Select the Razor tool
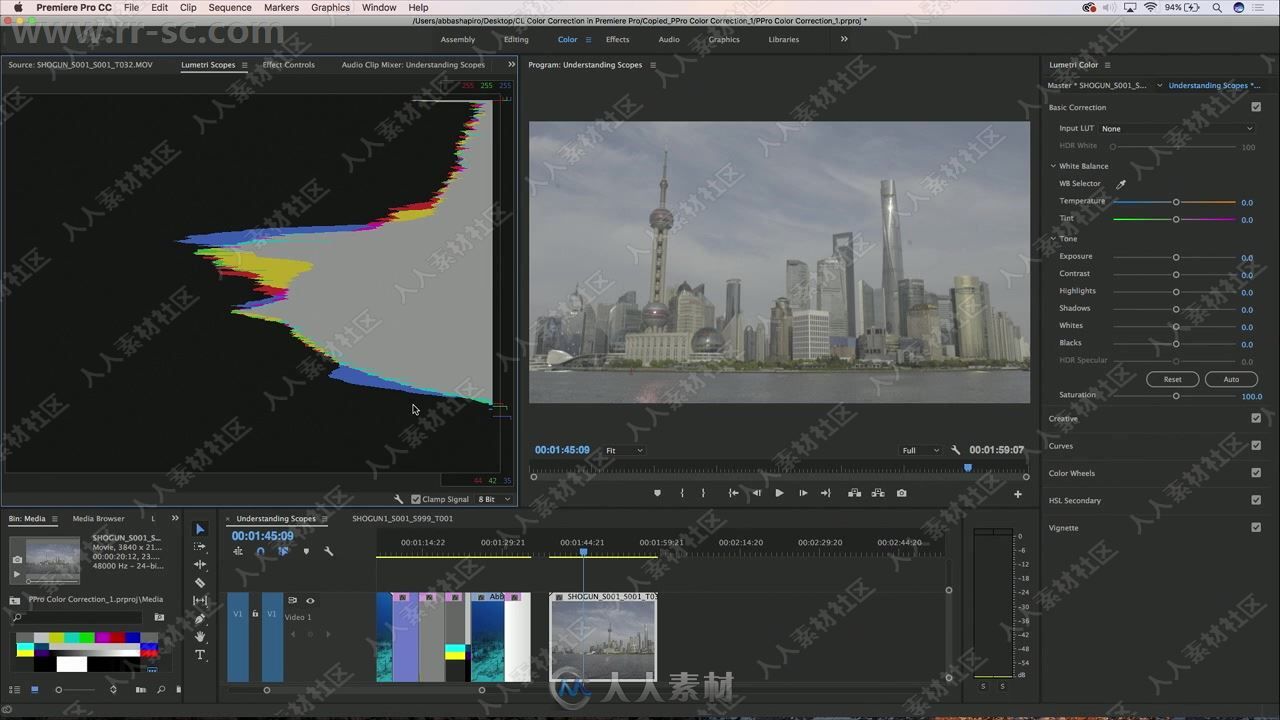The height and width of the screenshot is (720, 1280). click(200, 583)
